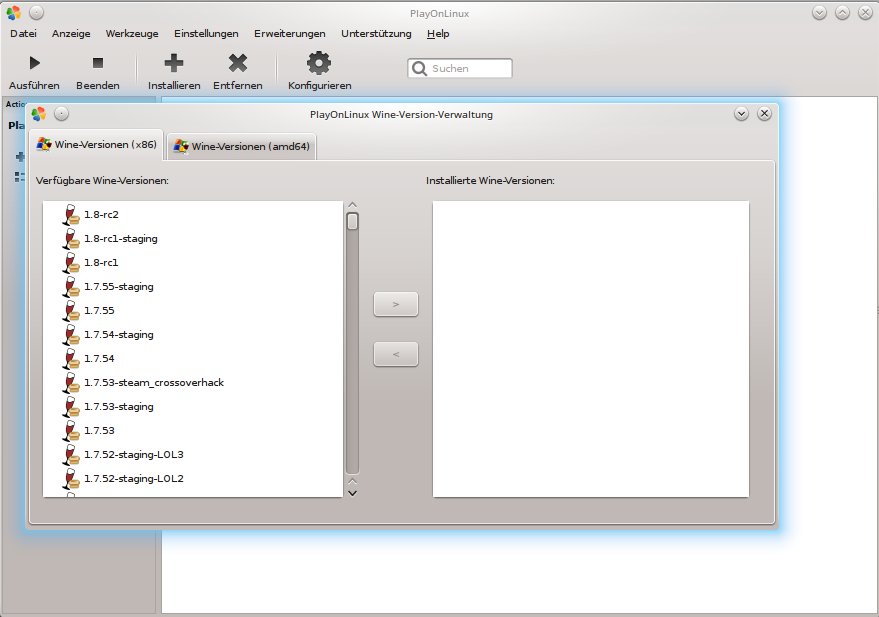Screen dimensions: 879x617
Task: Click wine icon beside 1.7.55-staging
Action: point(71,287)
